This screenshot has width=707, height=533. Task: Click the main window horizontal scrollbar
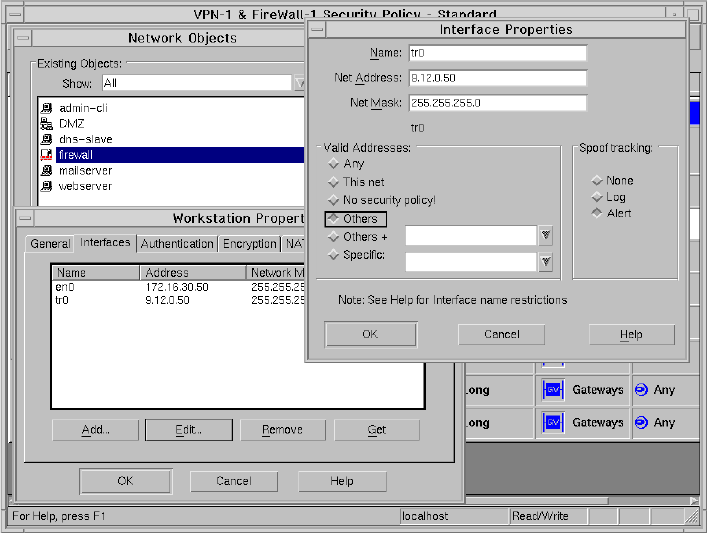click(537, 501)
